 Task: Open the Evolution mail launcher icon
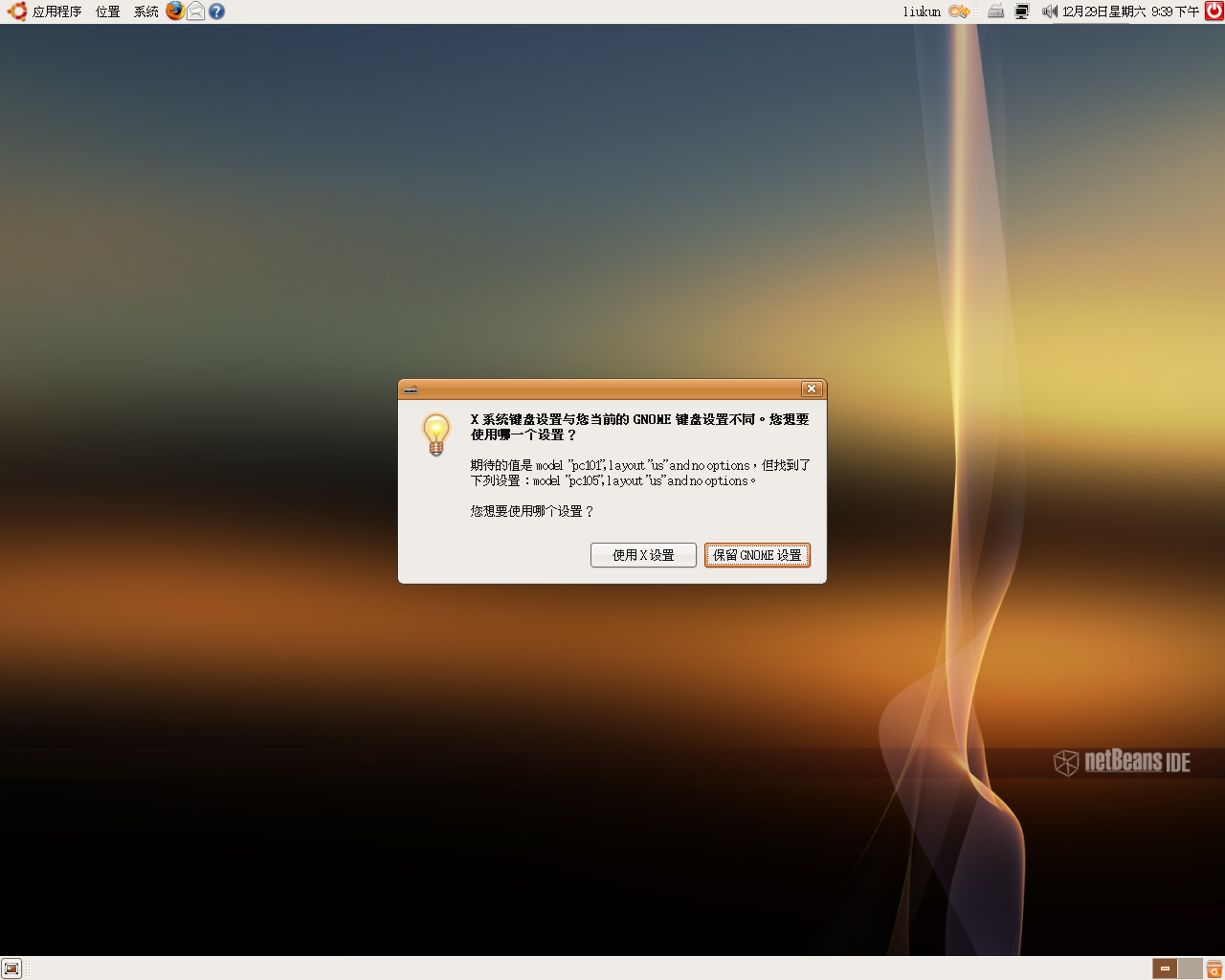pos(196,11)
